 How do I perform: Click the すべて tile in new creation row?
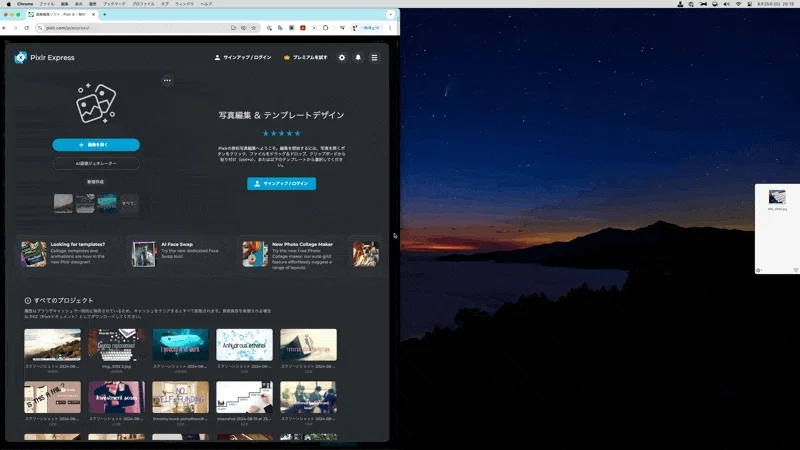click(x=129, y=203)
